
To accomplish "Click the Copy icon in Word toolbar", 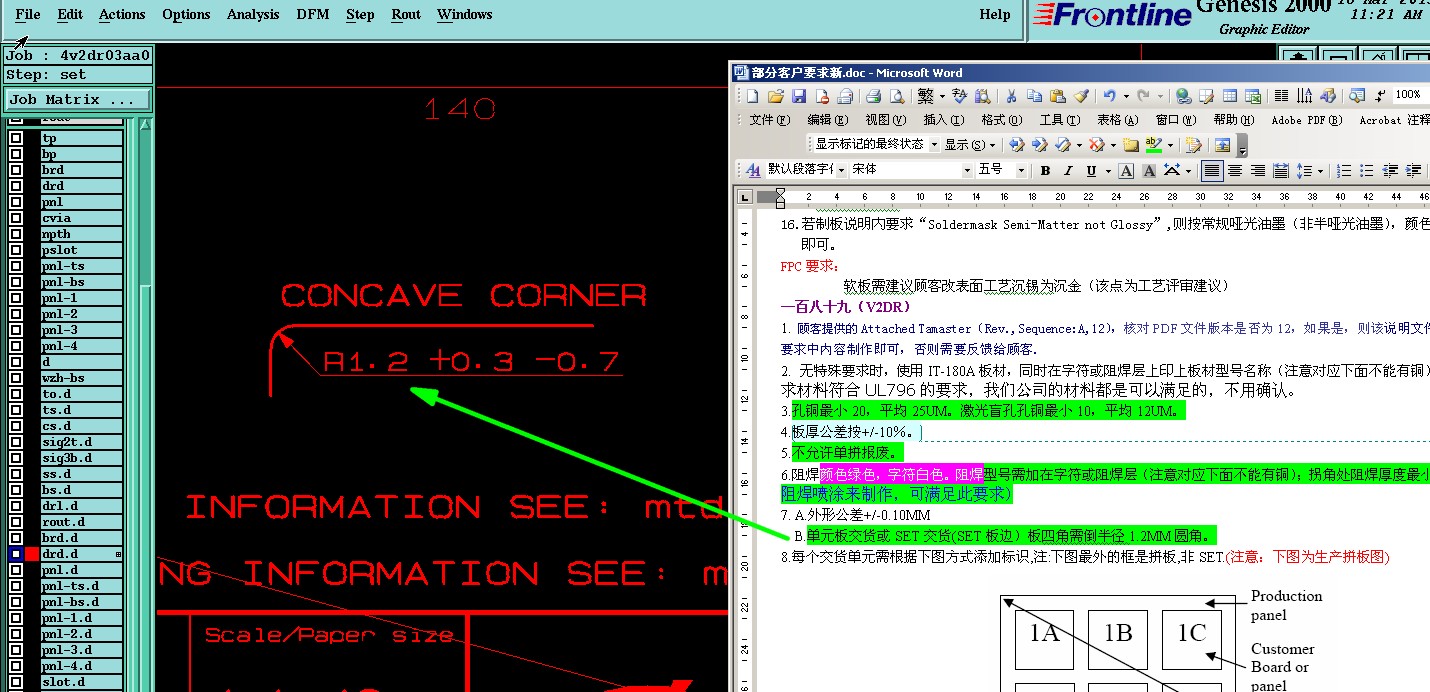I will point(1034,96).
